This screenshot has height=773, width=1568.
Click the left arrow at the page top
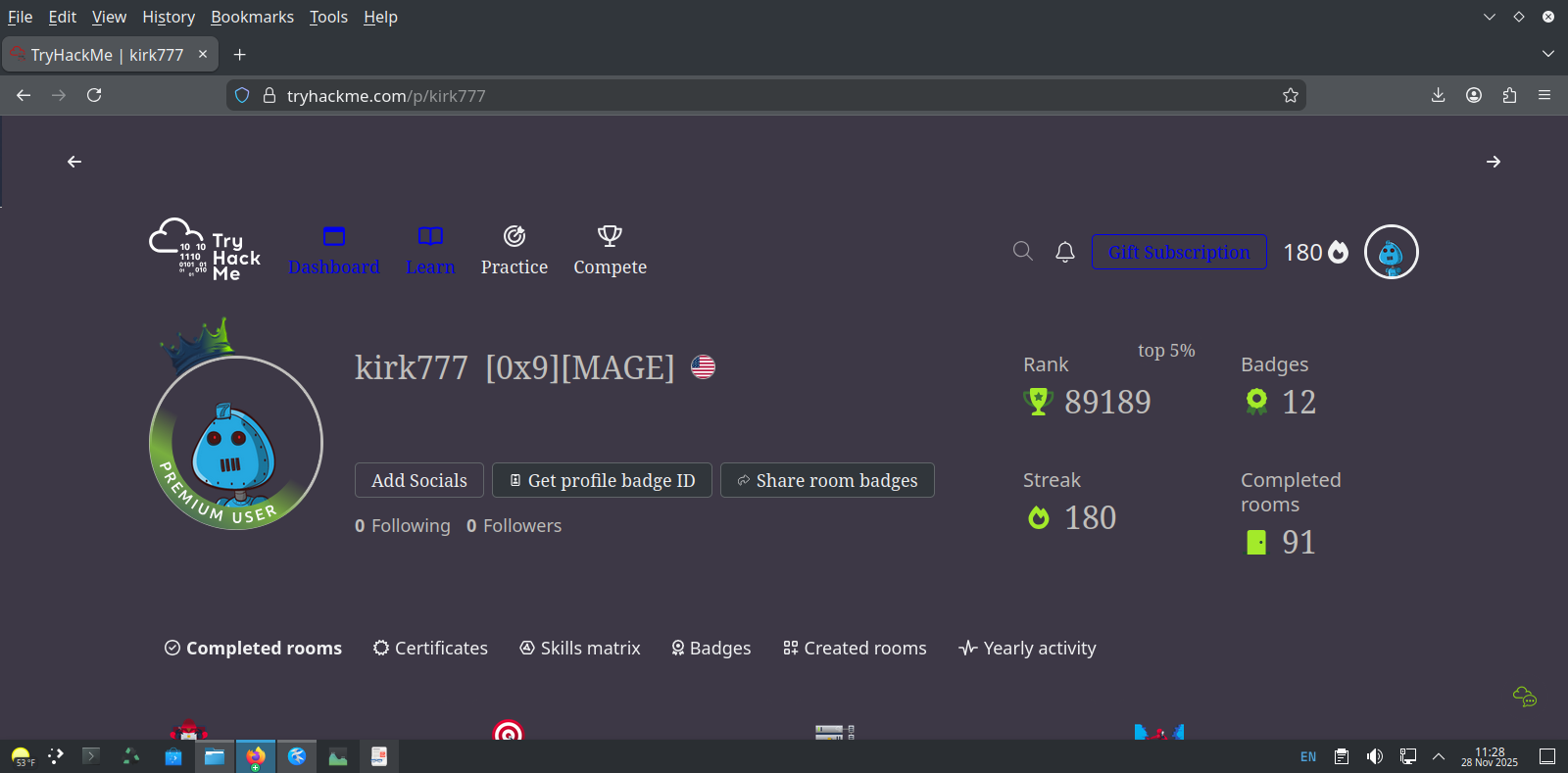coord(74,162)
